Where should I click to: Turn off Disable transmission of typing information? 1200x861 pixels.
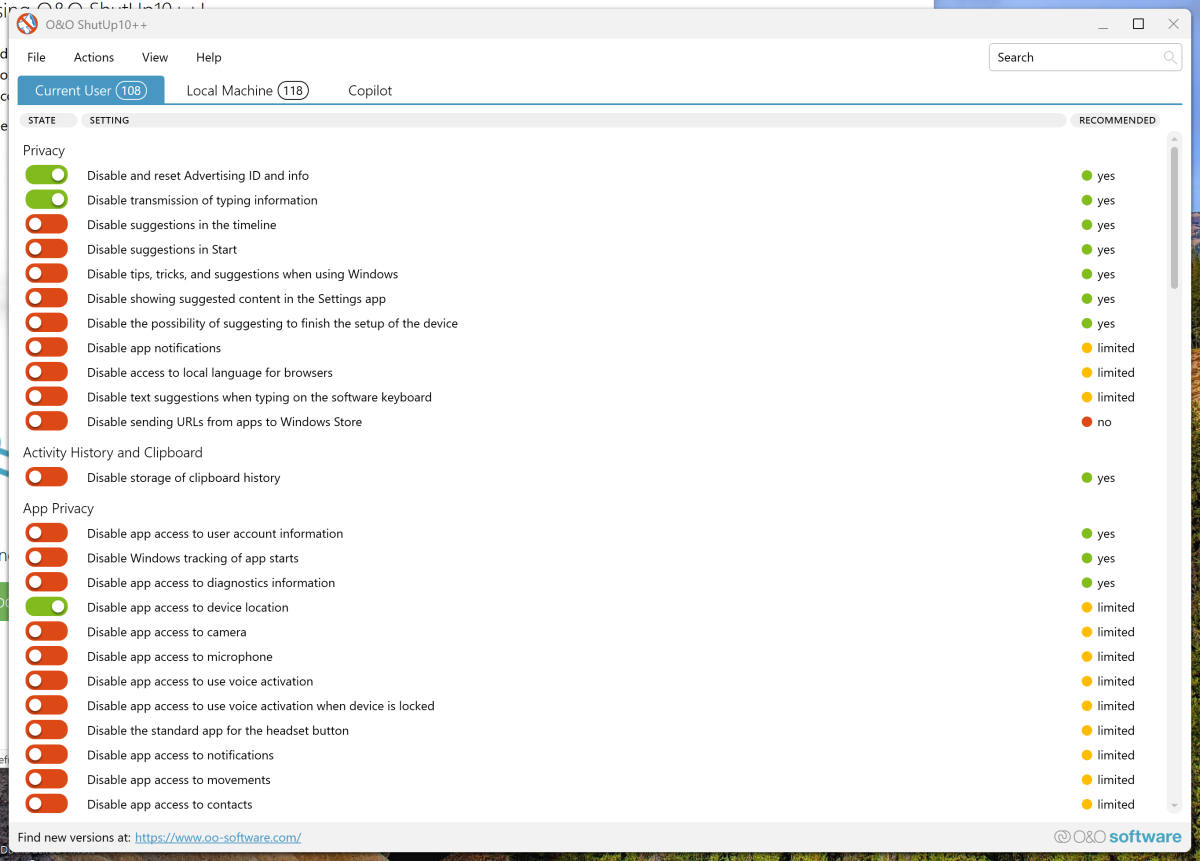[x=46, y=200]
